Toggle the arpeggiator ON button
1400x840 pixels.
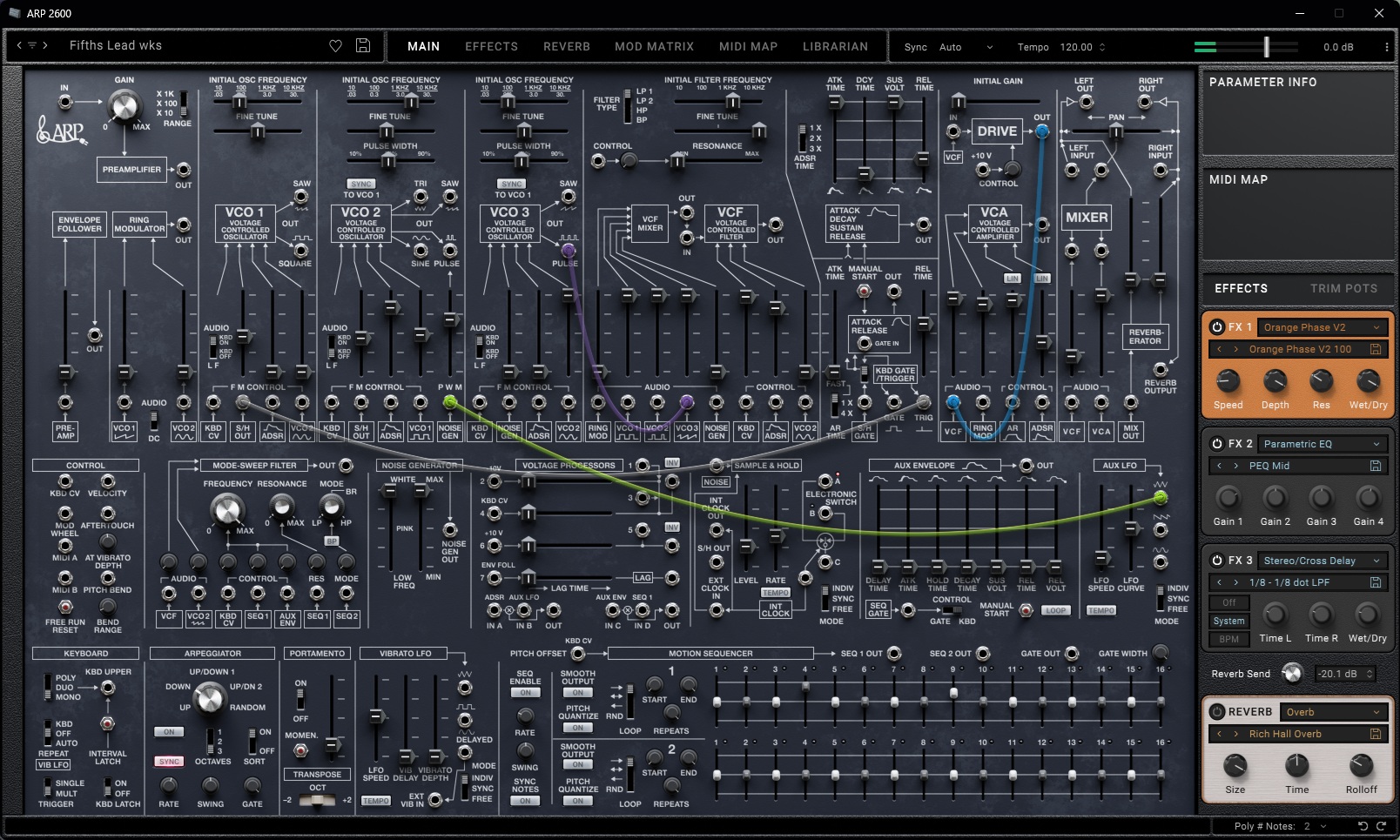pos(169,732)
